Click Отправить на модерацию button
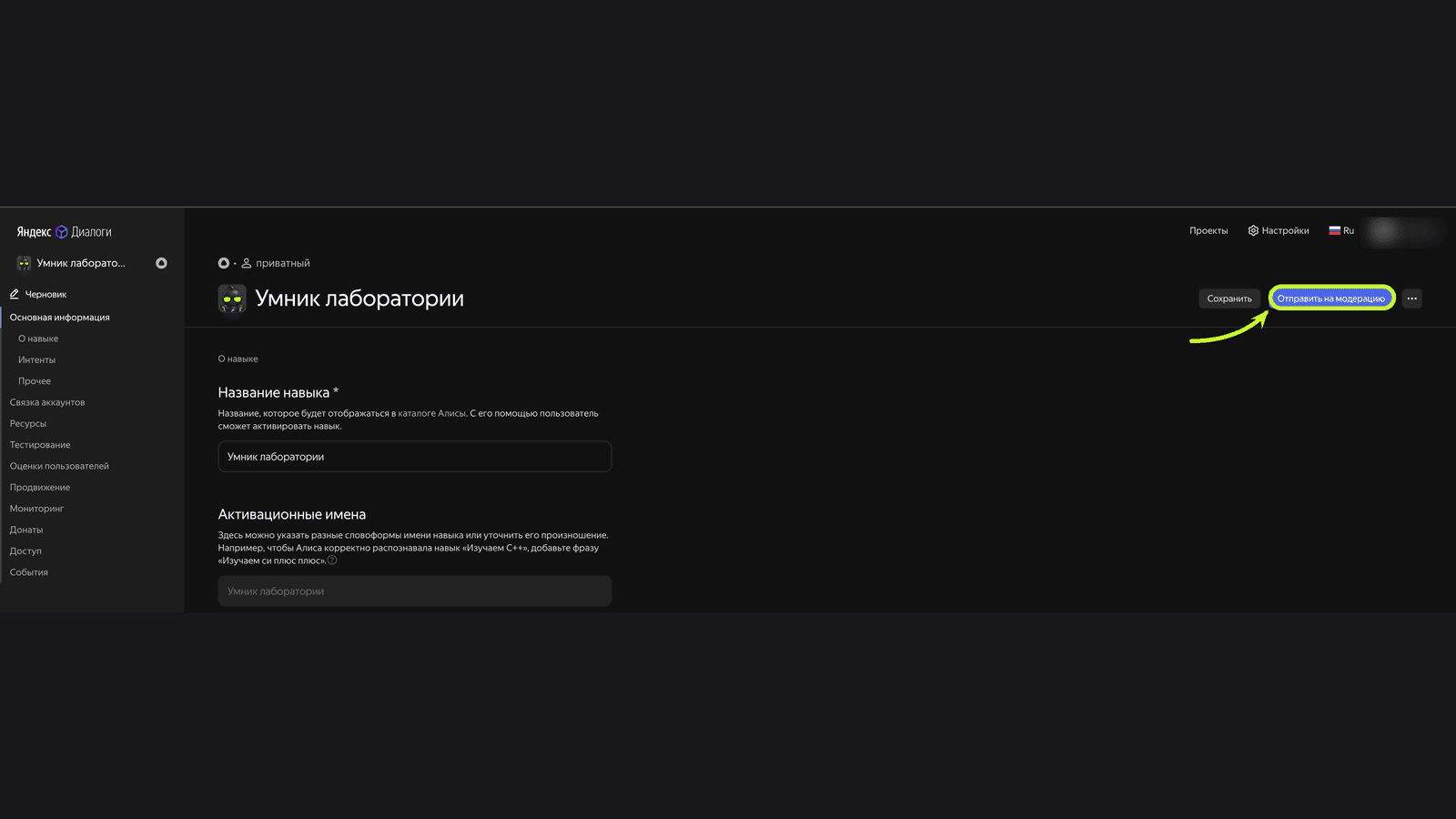Image resolution: width=1456 pixels, height=819 pixels. (x=1330, y=298)
